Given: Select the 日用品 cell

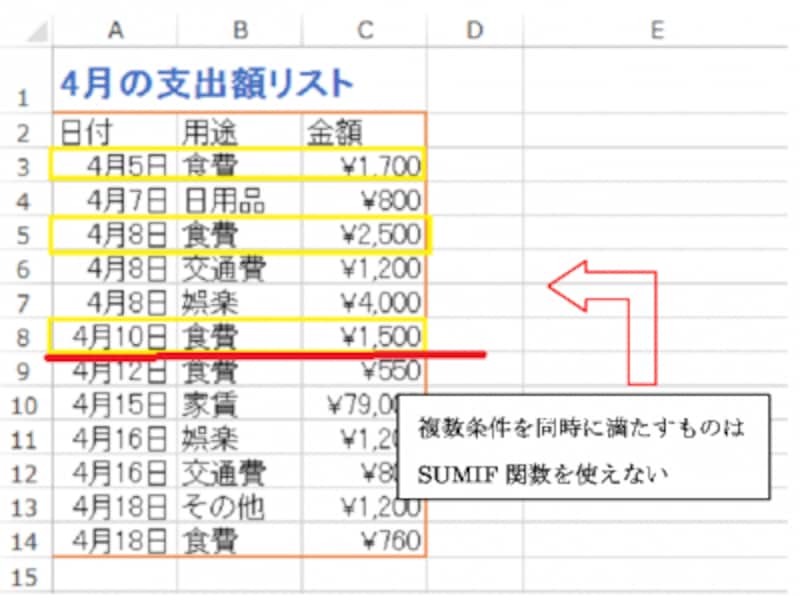Looking at the screenshot, I should click(240, 200).
